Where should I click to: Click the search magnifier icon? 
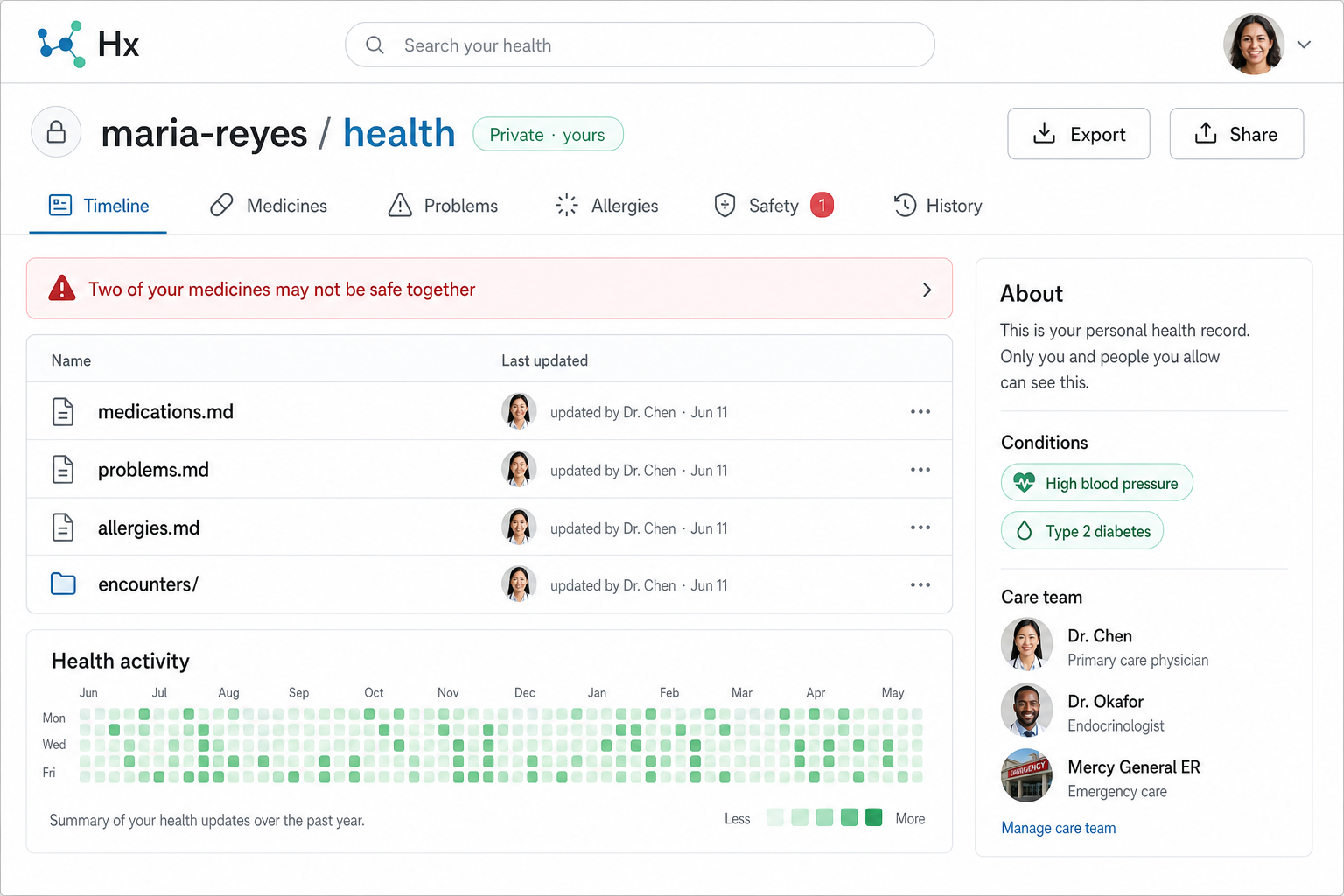click(374, 45)
